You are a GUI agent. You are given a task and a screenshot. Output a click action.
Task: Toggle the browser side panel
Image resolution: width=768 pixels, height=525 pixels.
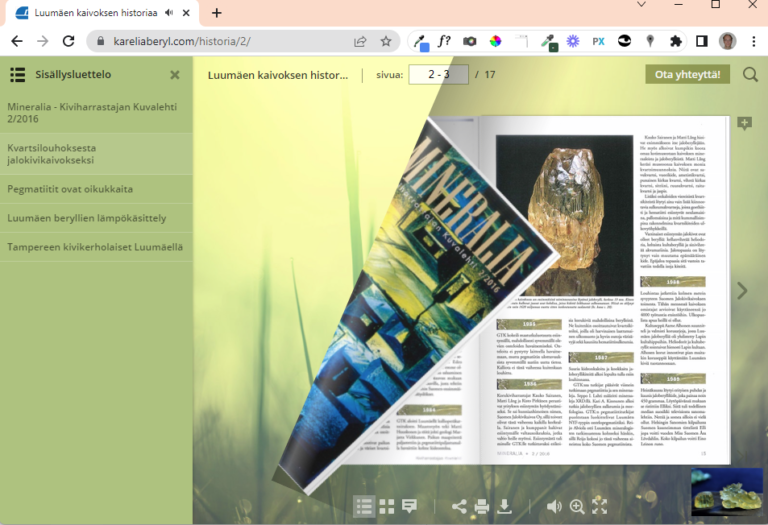click(701, 41)
